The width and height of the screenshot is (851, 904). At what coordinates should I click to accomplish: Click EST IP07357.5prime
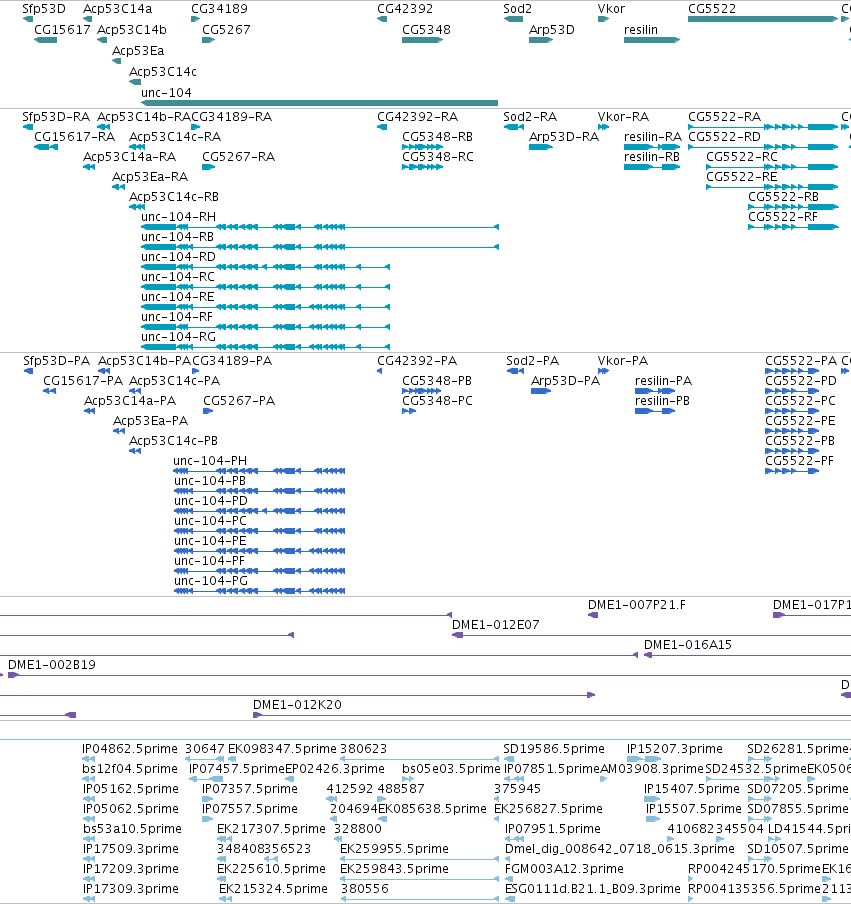(x=250, y=789)
